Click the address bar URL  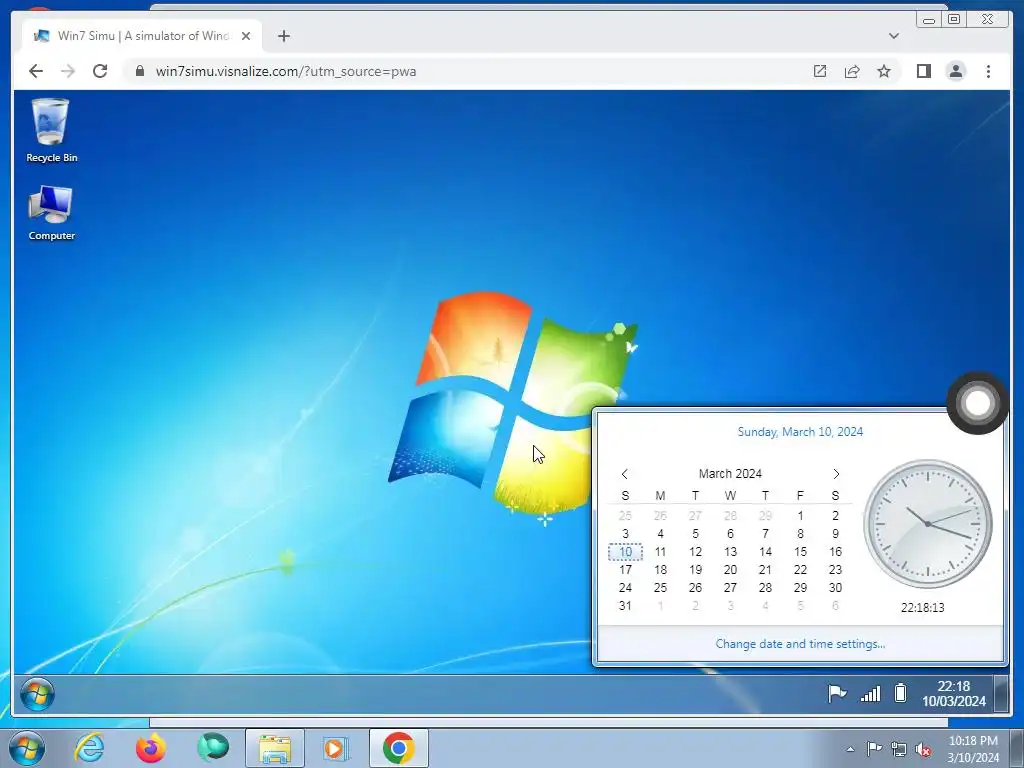click(x=285, y=71)
